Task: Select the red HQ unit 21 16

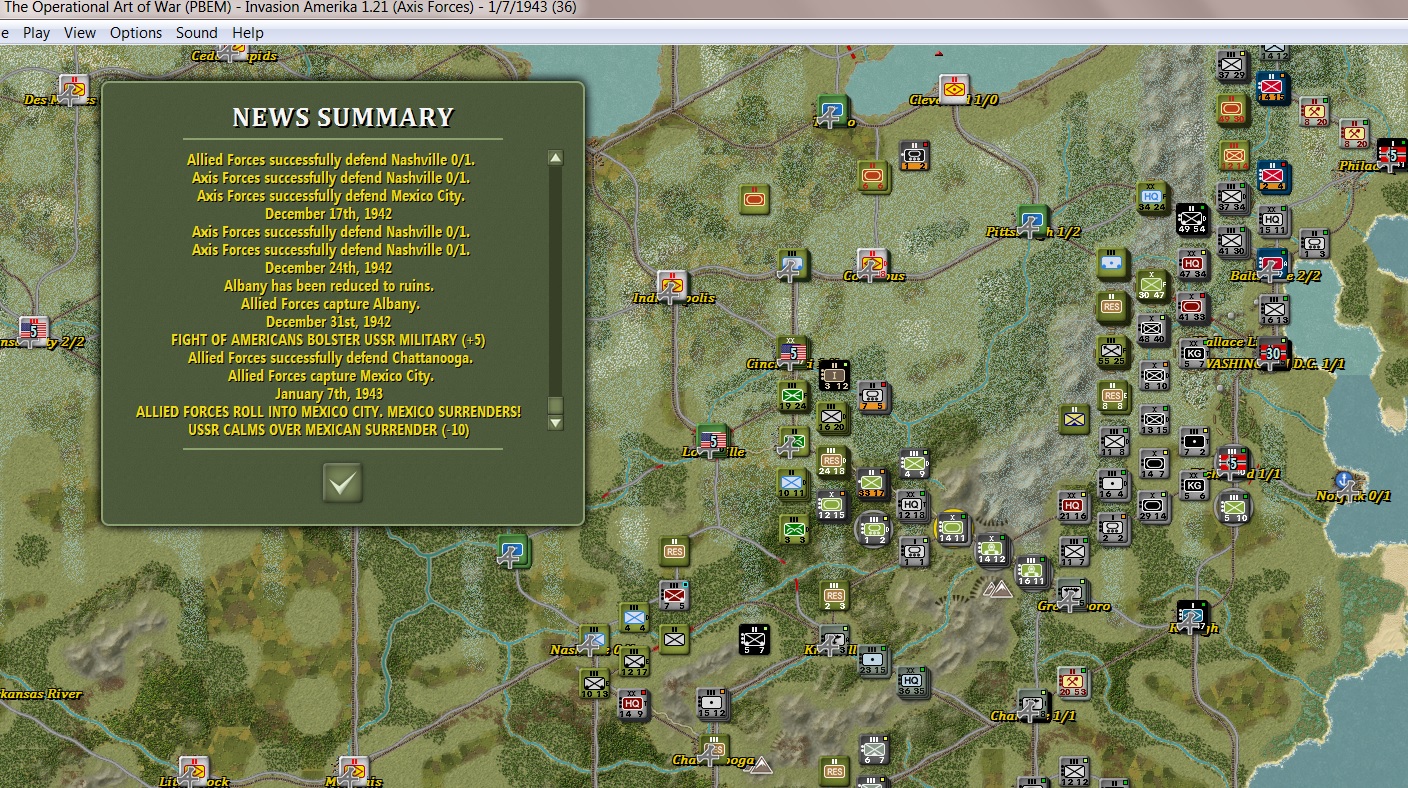Action: tap(1074, 506)
